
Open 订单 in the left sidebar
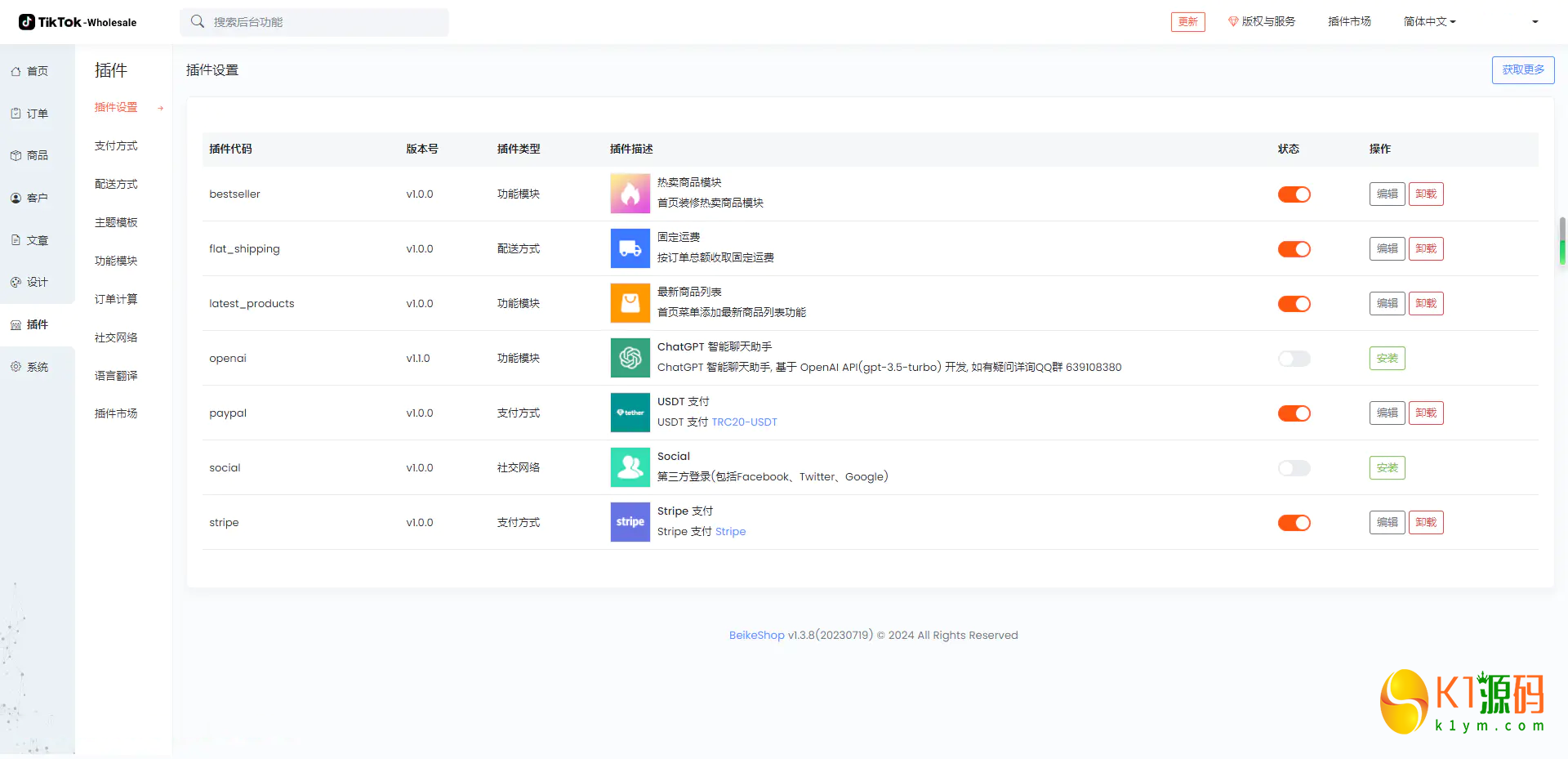click(37, 114)
